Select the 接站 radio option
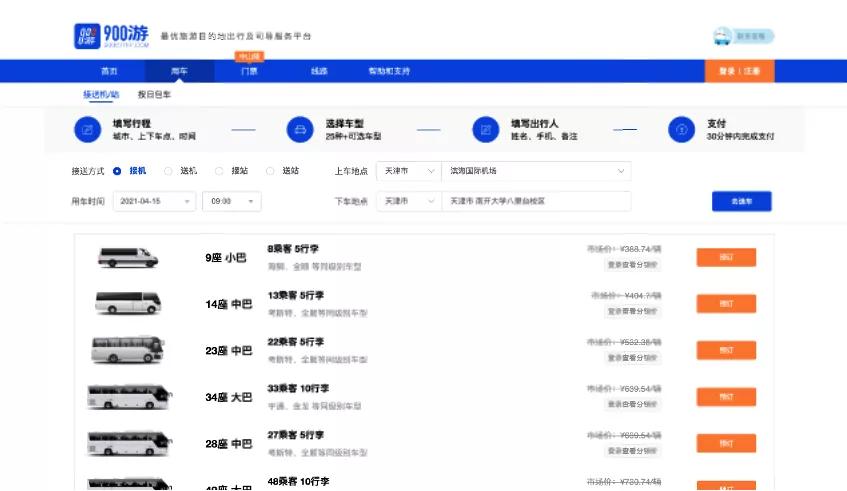847x491 pixels. click(219, 171)
